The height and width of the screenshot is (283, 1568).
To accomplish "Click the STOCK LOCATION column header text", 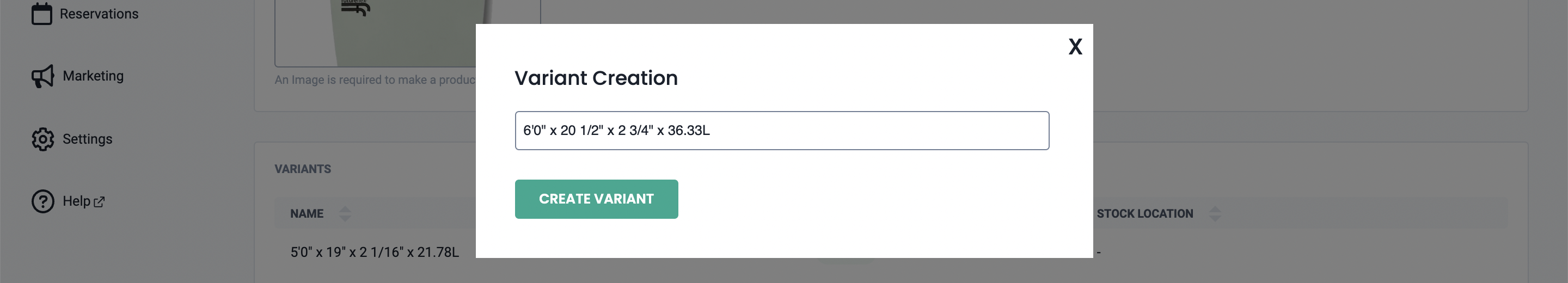I will click(x=1144, y=214).
